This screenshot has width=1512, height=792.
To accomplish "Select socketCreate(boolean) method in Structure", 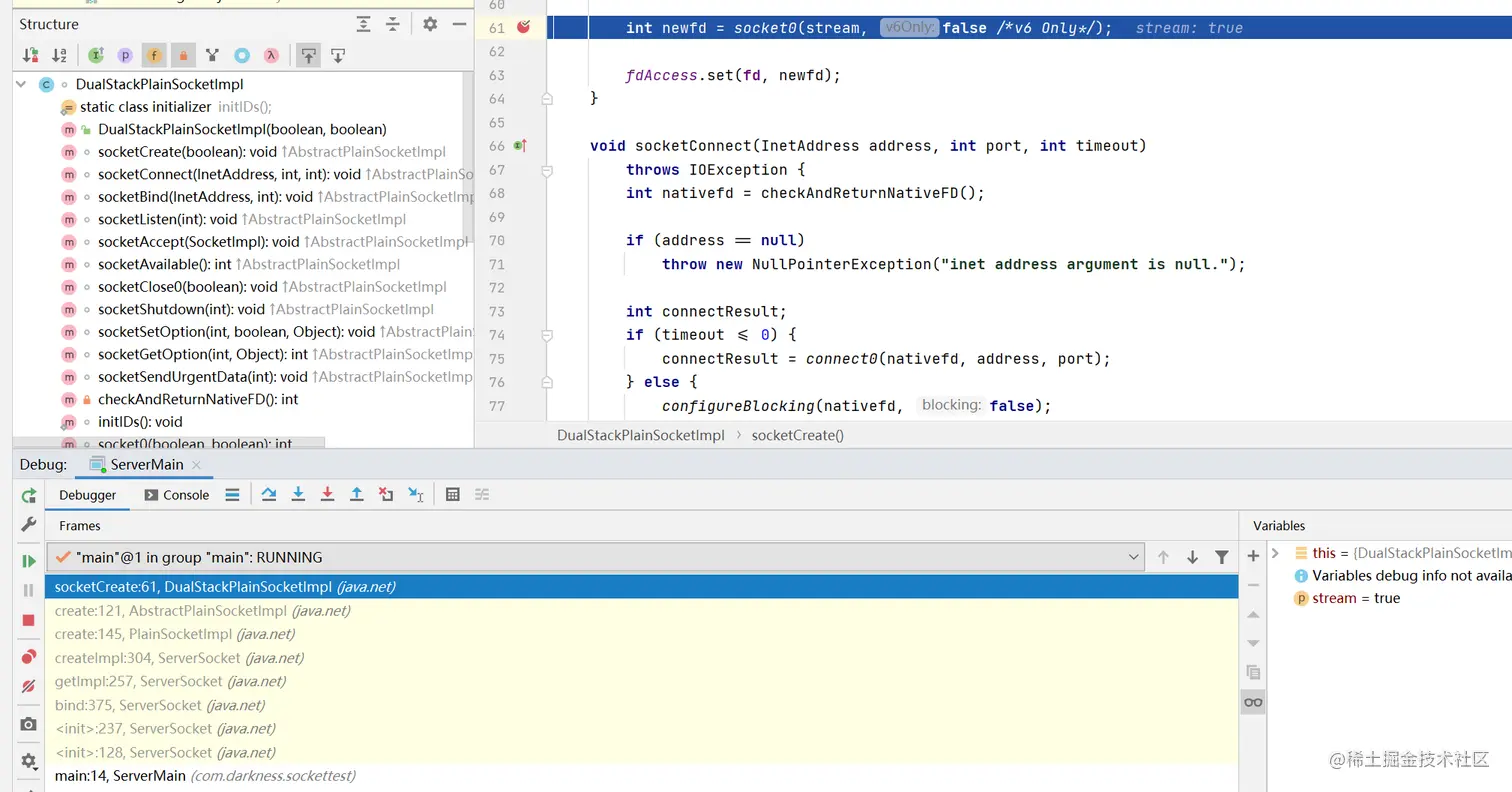I will pyautogui.click(x=253, y=152).
